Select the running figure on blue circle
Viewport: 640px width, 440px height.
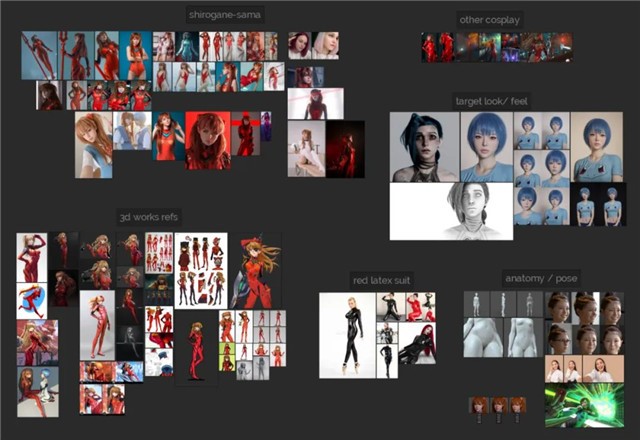click(x=31, y=301)
